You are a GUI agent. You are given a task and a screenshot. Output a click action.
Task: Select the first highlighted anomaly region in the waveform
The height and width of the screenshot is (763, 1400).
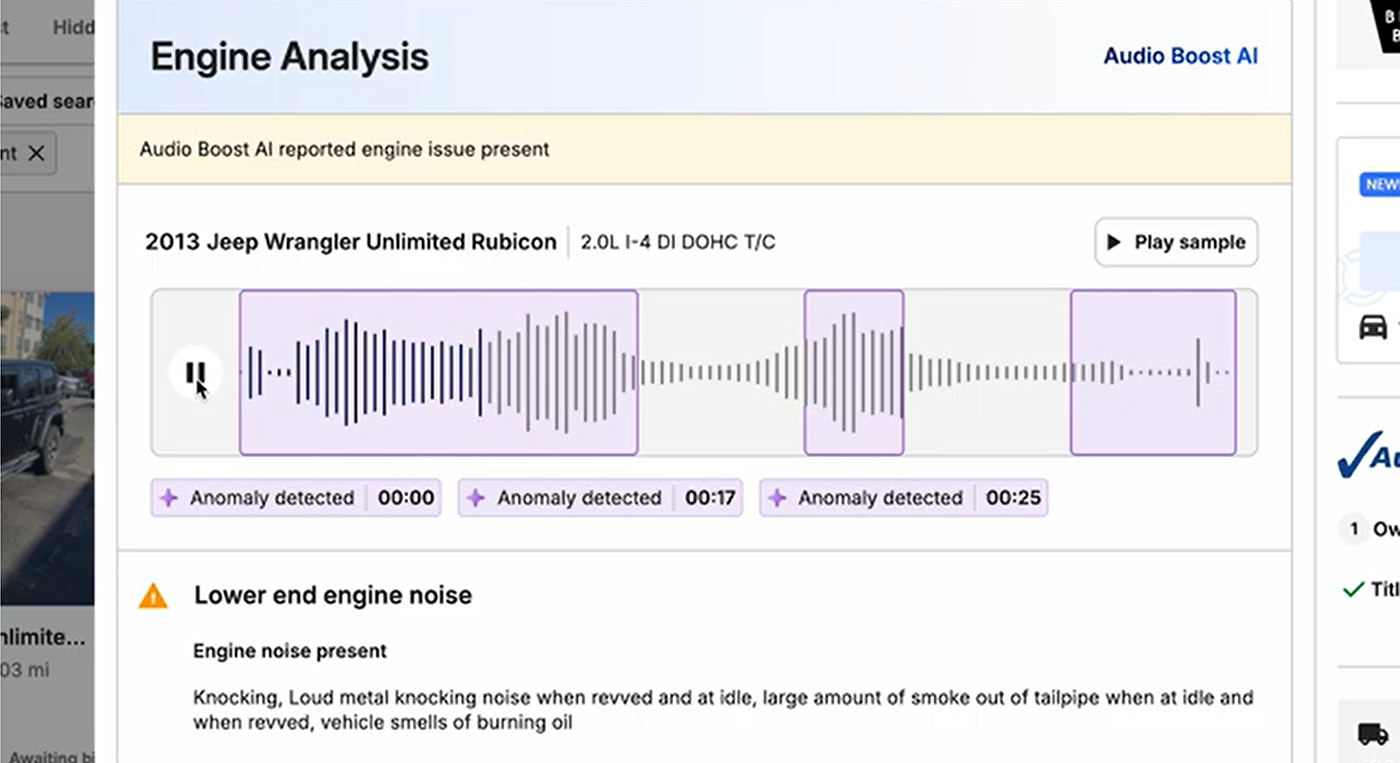pos(438,373)
